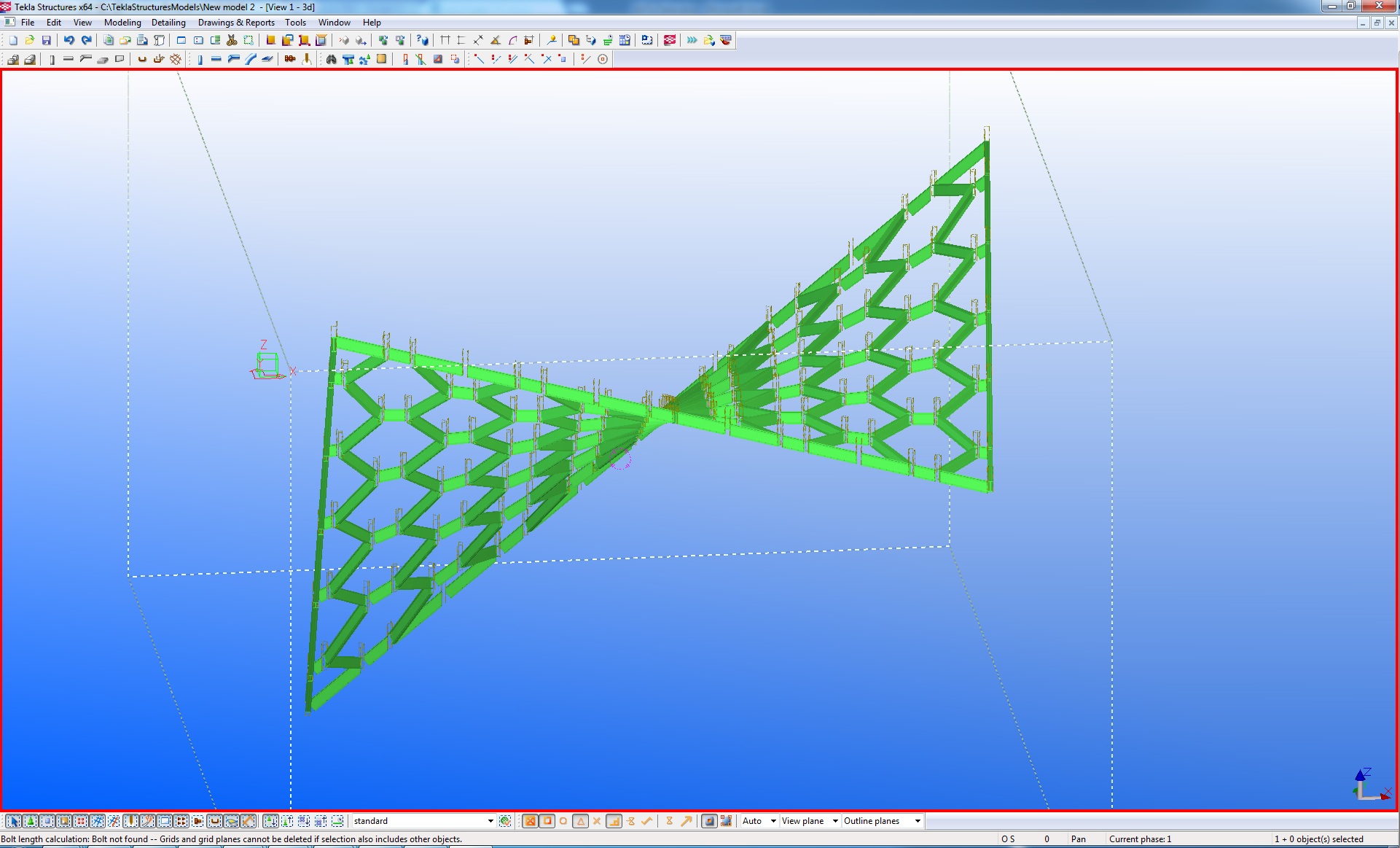Image resolution: width=1400 pixels, height=848 pixels.
Task: Click the 'Current phase: 1' status text
Action: click(x=1140, y=839)
